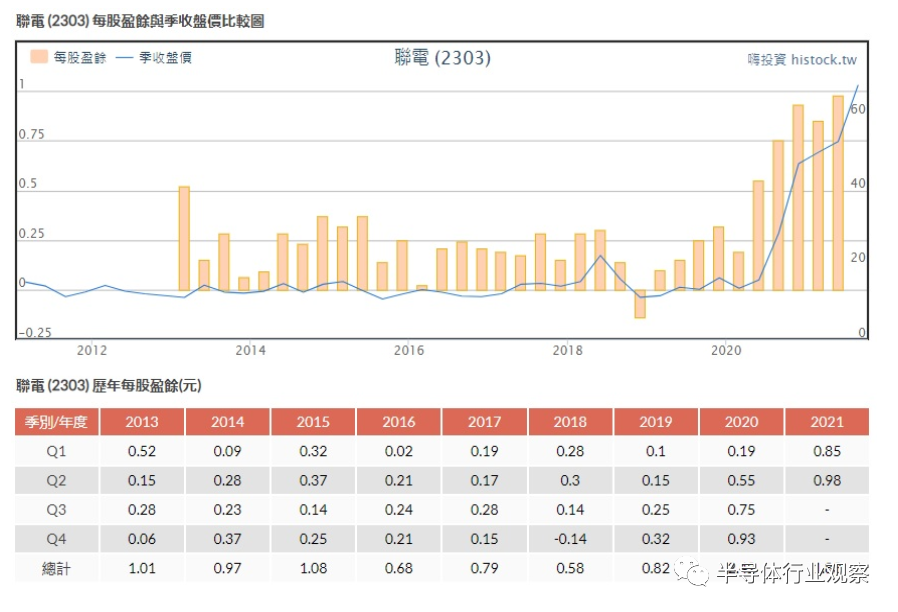
Task: Click the 2012 x-axis label
Action: 92,350
